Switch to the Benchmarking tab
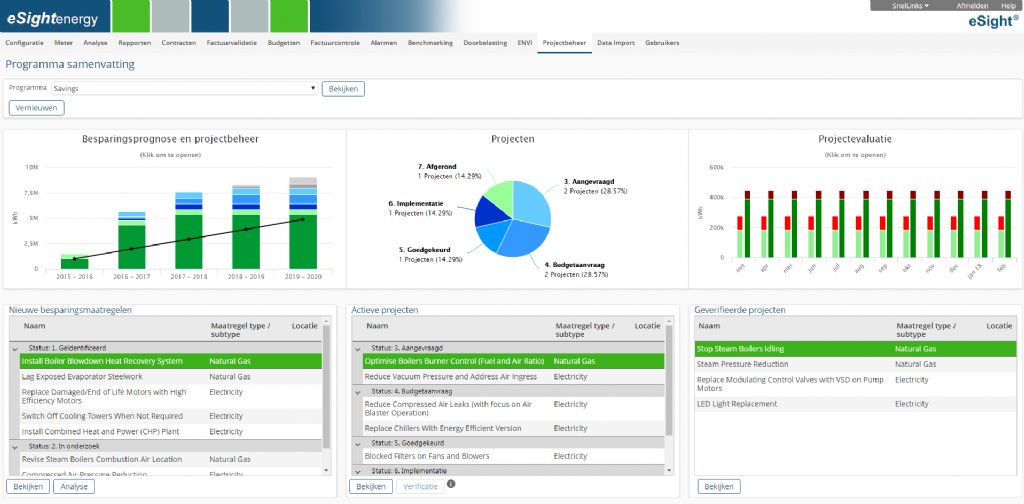The width and height of the screenshot is (1024, 504). (430, 43)
